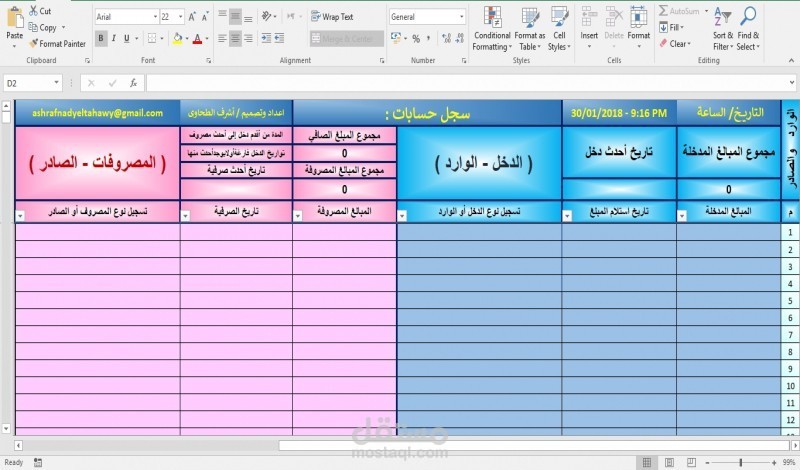Viewport: 800px width, 470px height.
Task: Apply comma style
Action: point(429,38)
